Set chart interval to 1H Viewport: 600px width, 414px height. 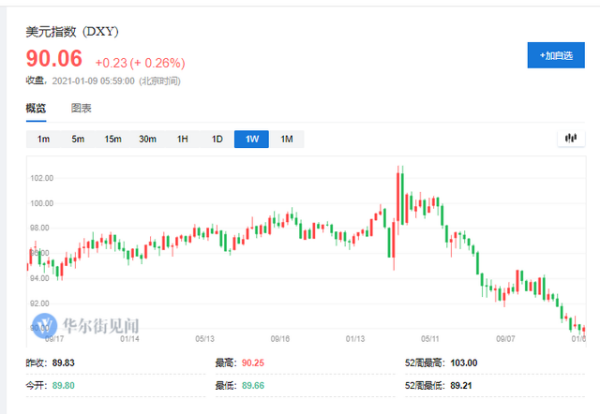[x=183, y=139]
